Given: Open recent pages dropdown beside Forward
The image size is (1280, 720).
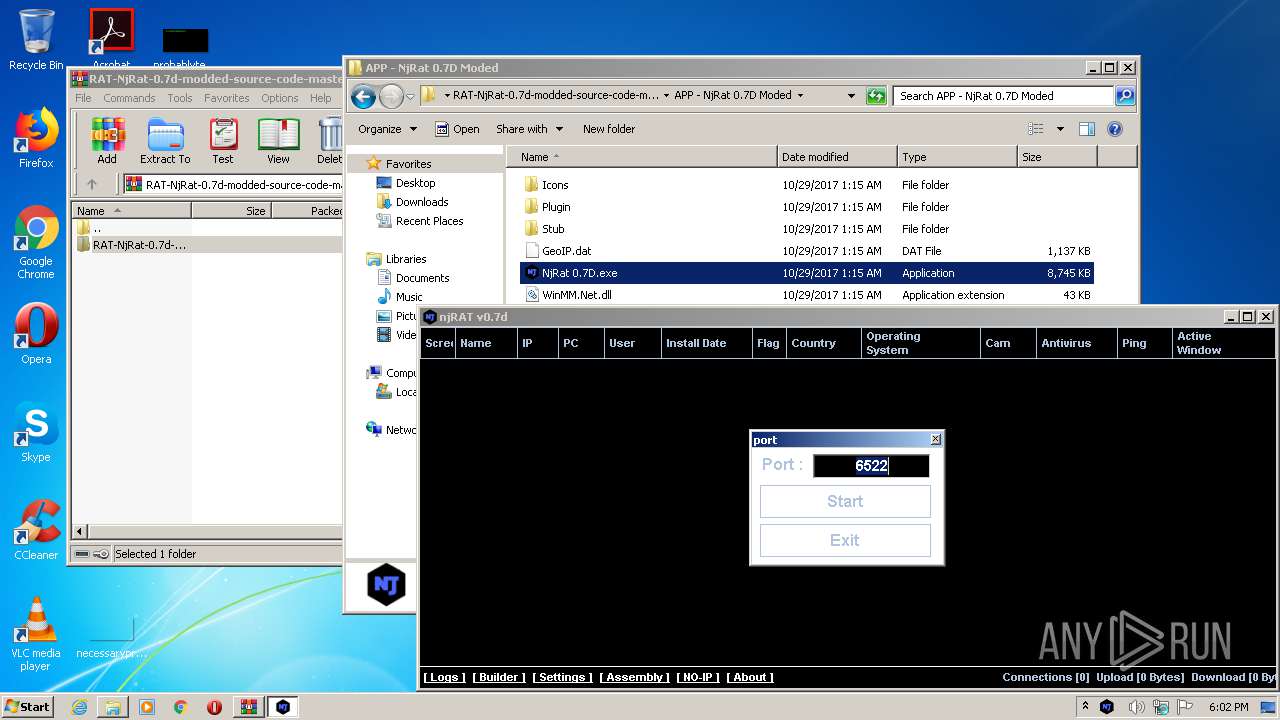Looking at the screenshot, I should pyautogui.click(x=411, y=96).
